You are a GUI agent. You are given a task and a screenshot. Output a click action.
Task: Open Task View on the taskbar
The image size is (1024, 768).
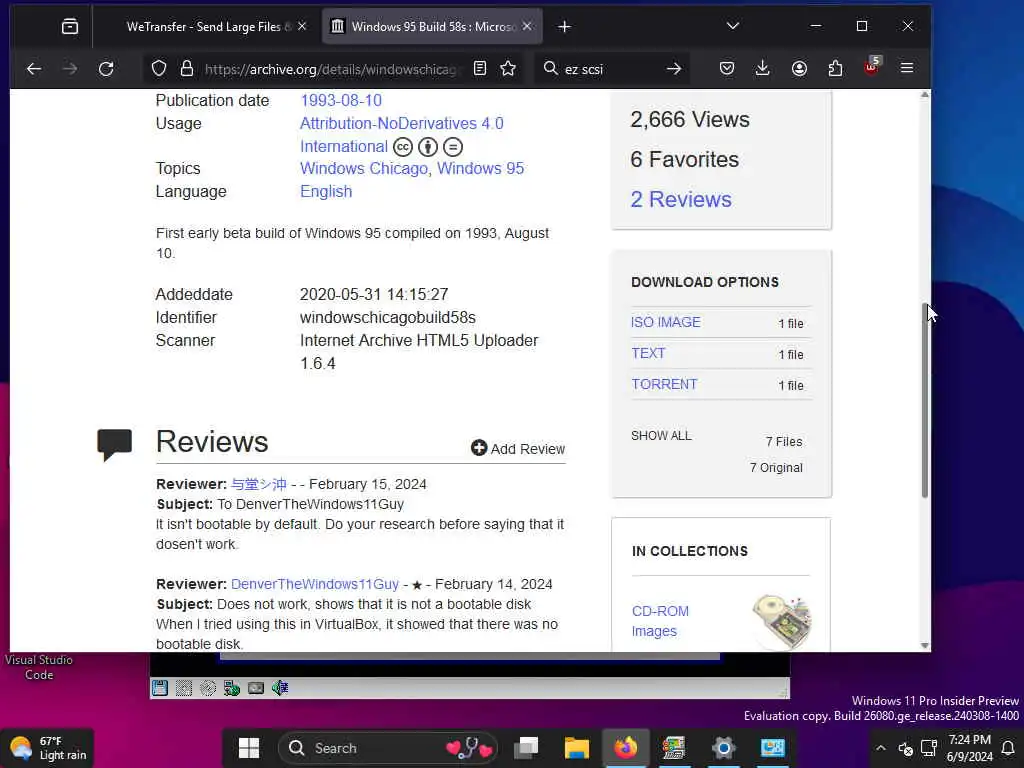[x=526, y=748]
